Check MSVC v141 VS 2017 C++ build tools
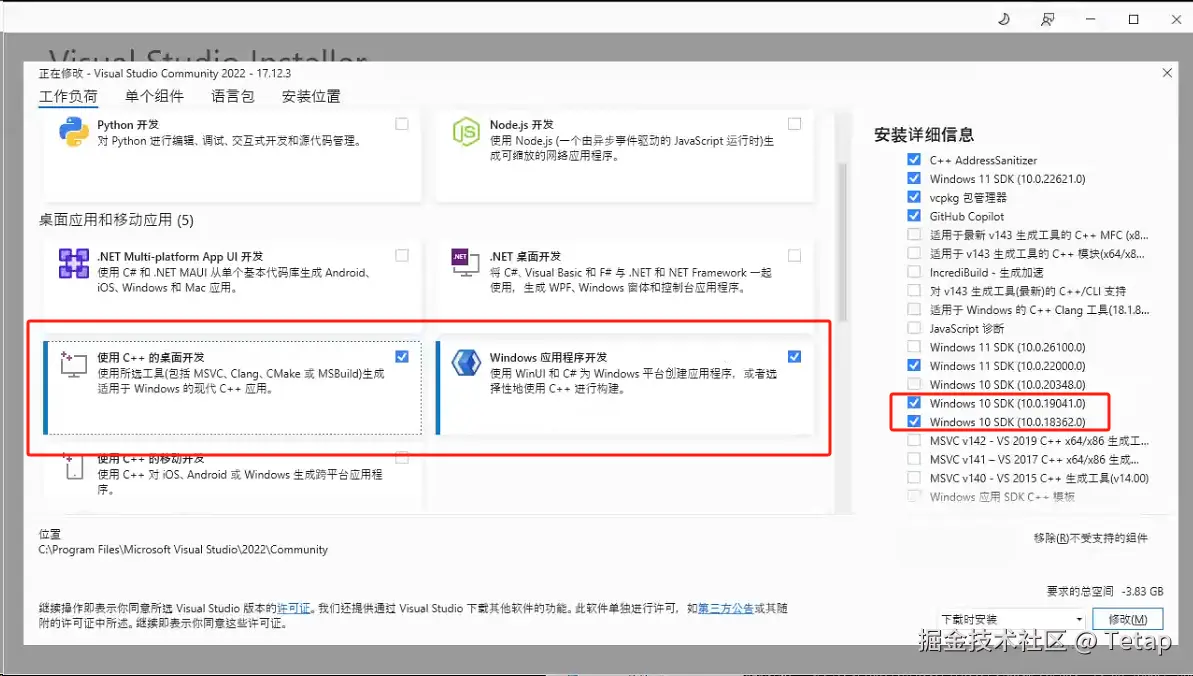The height and width of the screenshot is (676, 1193). click(x=914, y=458)
